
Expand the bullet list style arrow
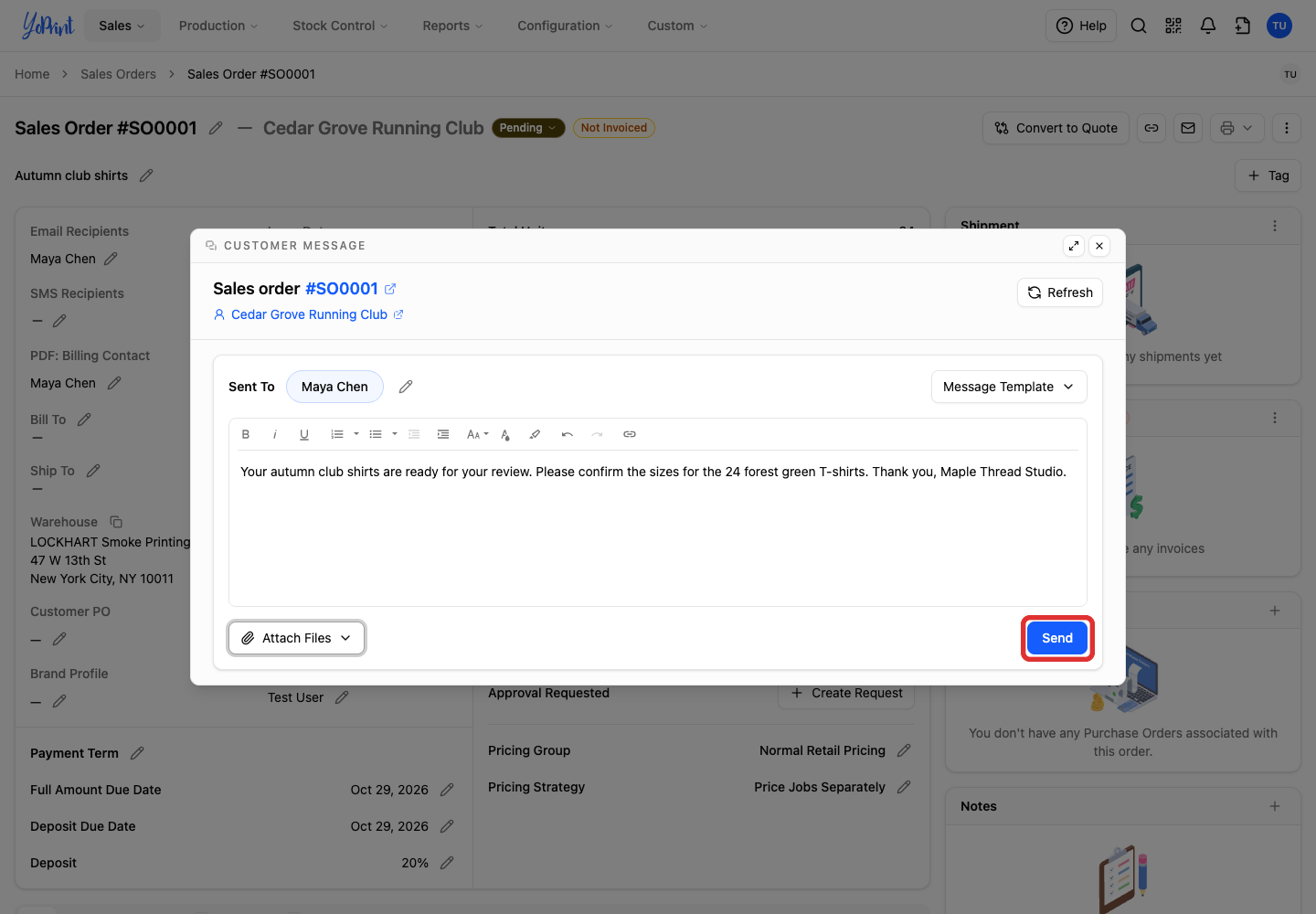click(x=395, y=434)
